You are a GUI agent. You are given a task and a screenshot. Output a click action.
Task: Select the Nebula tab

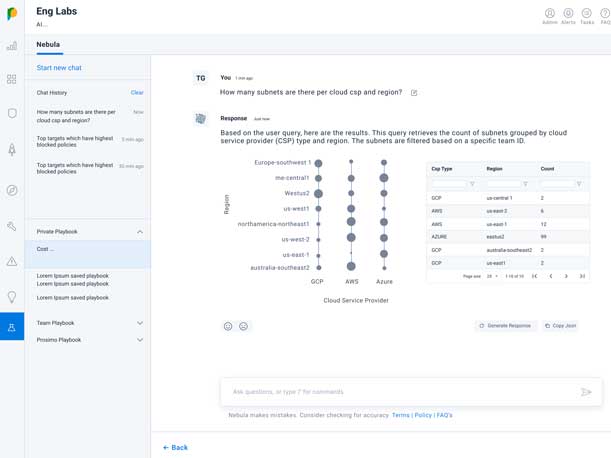[x=48, y=45]
